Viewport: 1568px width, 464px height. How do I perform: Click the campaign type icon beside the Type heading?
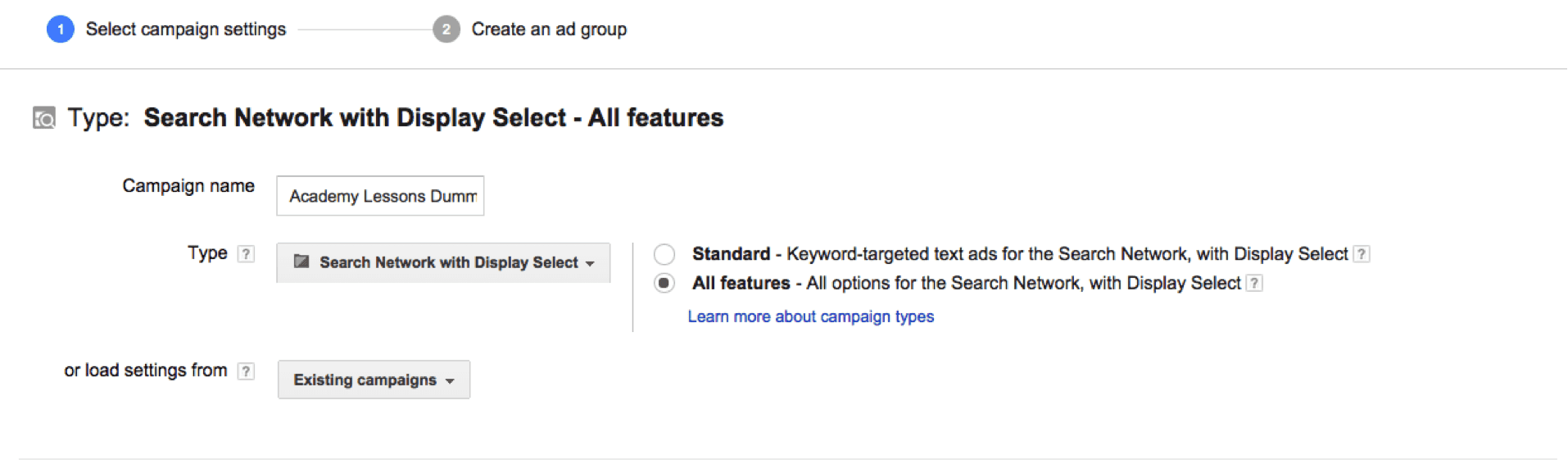[x=44, y=118]
